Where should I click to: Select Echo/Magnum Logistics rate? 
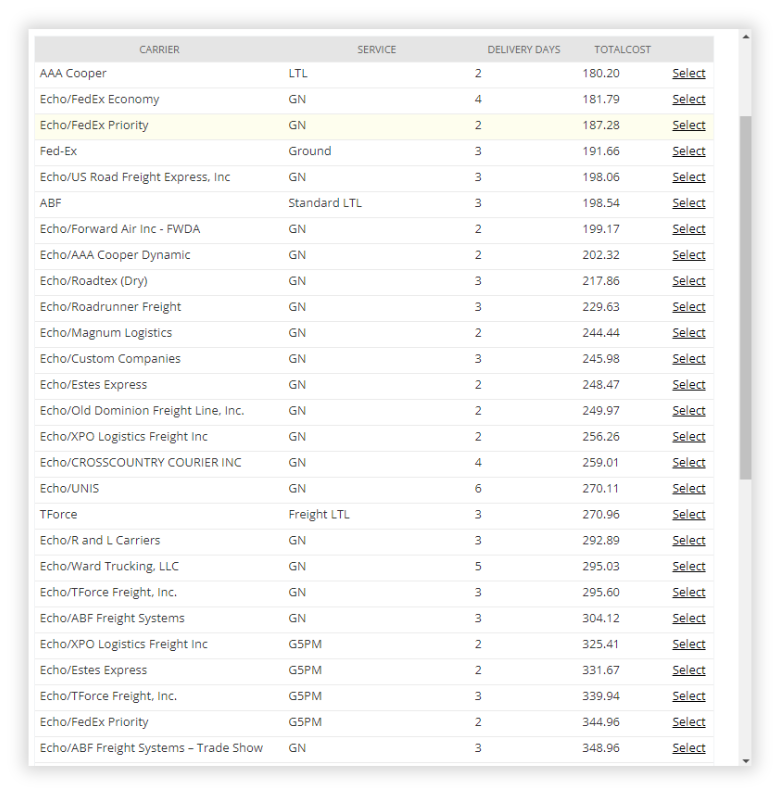point(689,333)
